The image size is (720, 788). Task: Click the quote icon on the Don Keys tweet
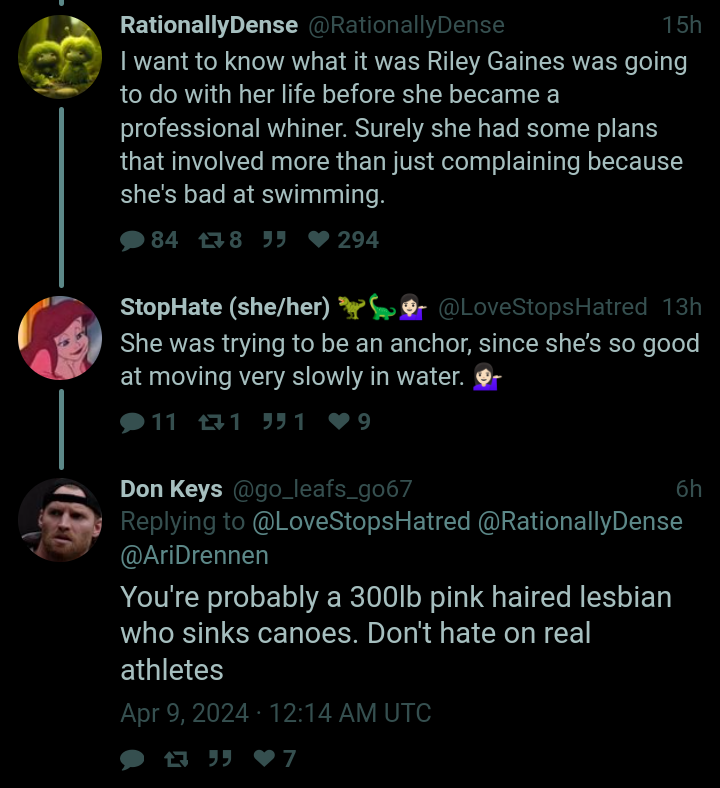click(x=220, y=759)
